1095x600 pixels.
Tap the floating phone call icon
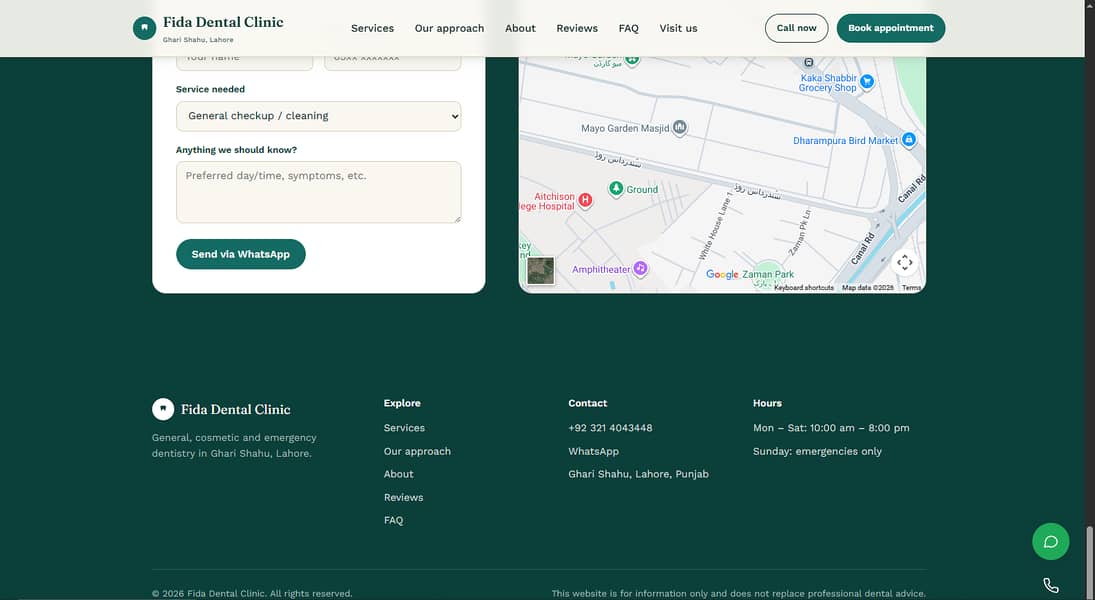pos(1050,585)
